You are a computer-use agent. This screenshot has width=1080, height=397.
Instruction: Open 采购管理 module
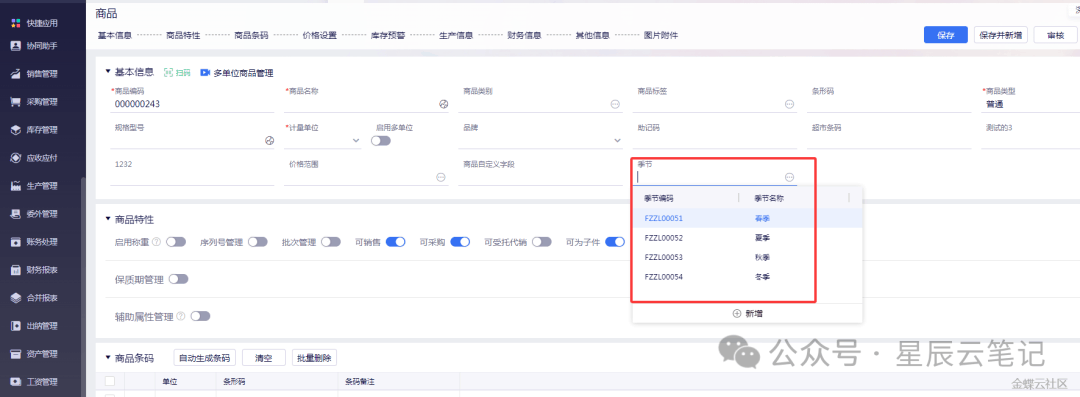point(34,102)
